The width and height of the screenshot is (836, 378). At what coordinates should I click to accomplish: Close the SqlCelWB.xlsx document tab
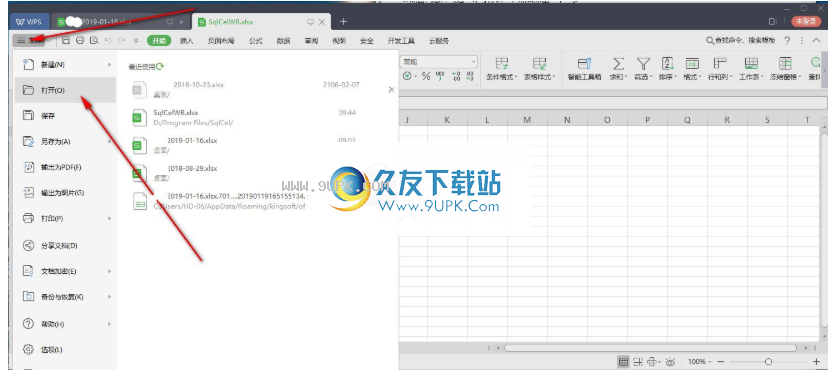(x=321, y=22)
